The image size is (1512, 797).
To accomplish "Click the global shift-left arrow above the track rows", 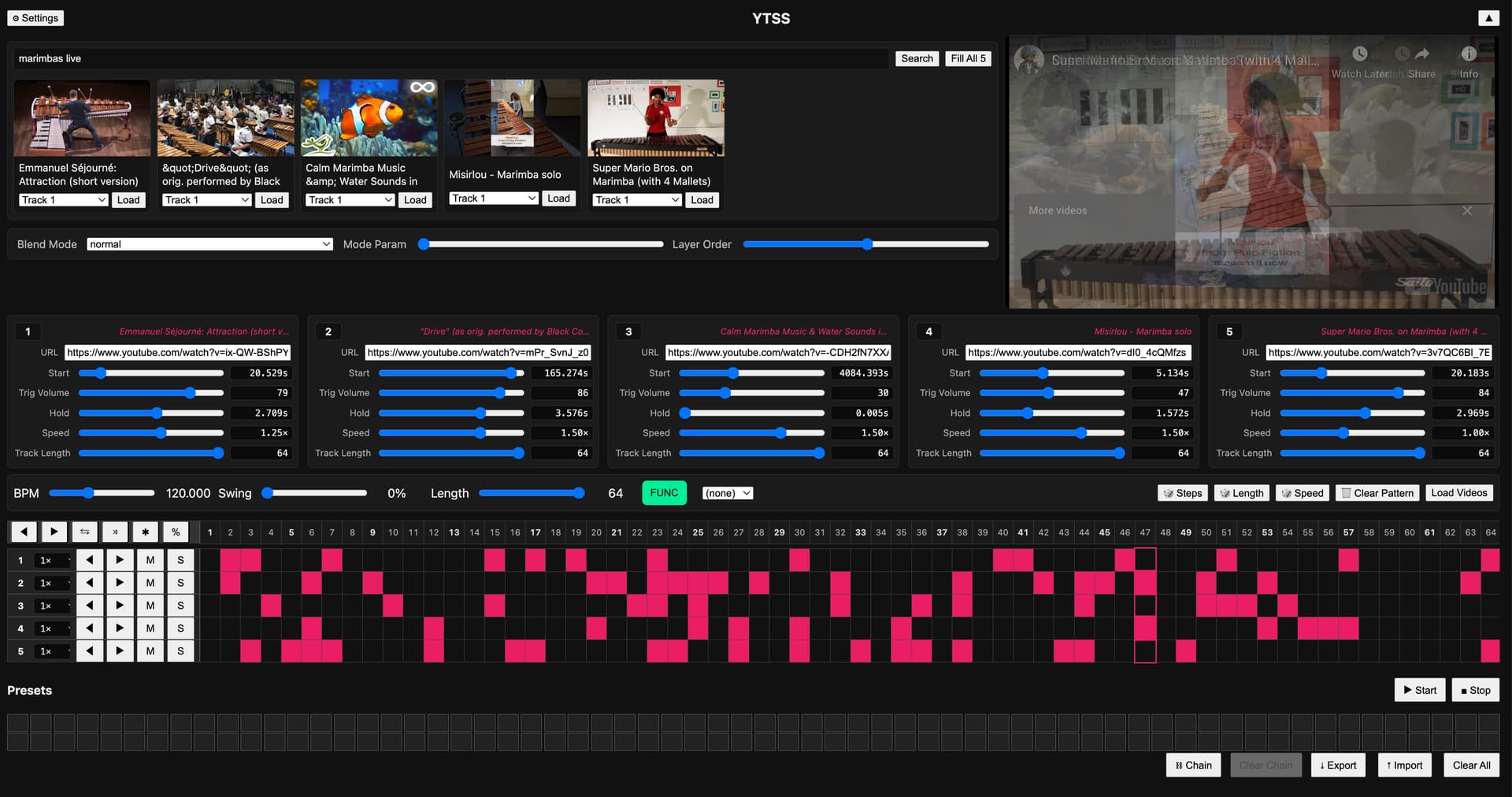I will click(x=24, y=532).
